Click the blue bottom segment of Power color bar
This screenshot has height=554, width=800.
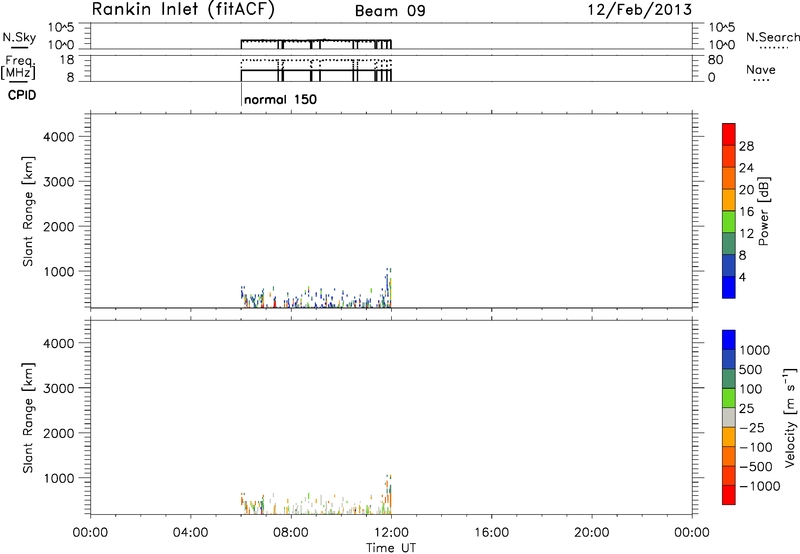pyautogui.click(x=729, y=287)
